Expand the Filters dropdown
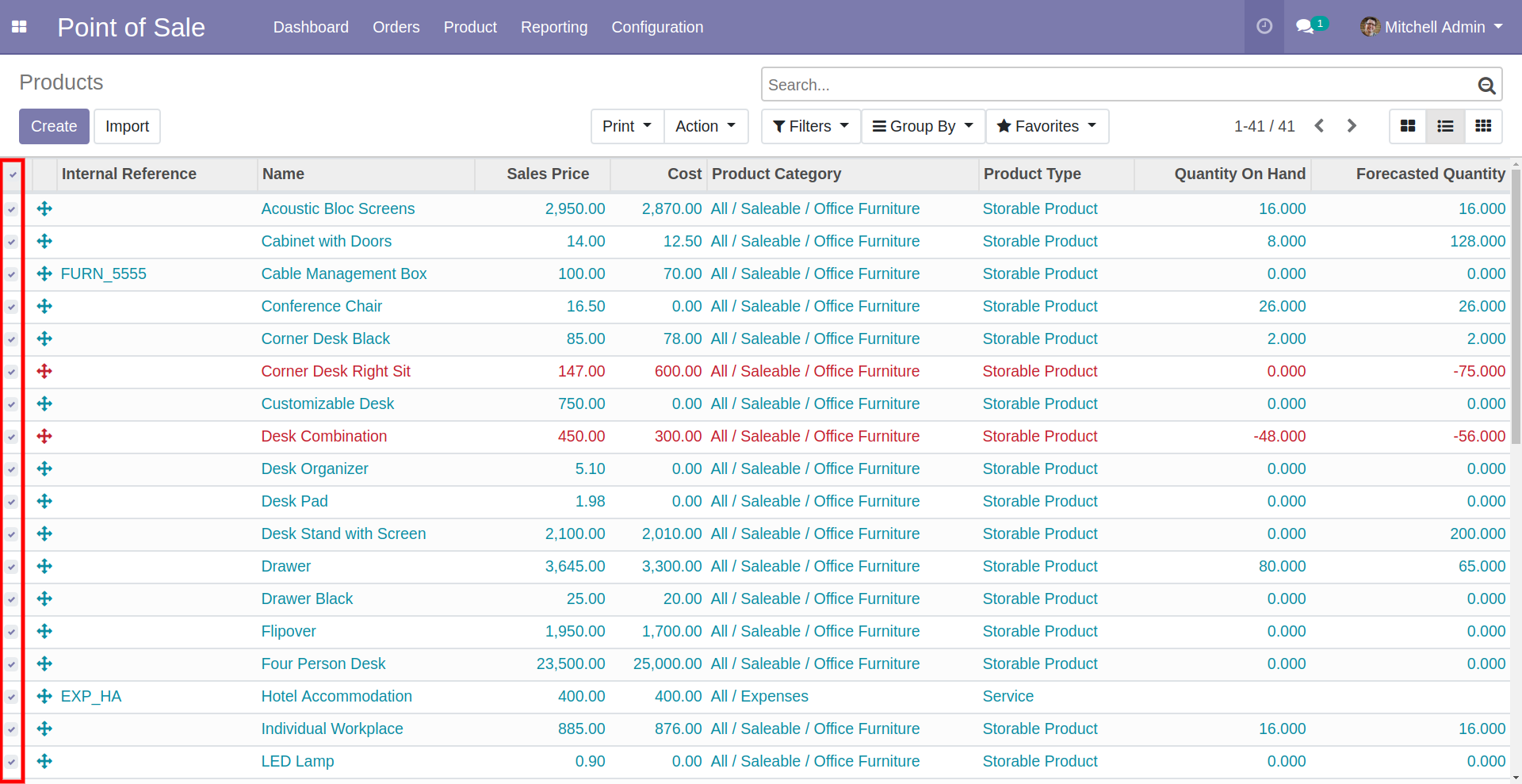 [x=810, y=126]
